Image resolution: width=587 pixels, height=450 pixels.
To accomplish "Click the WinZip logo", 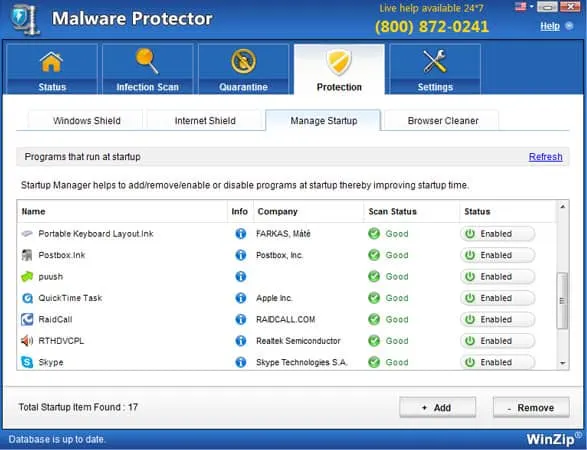I will (554, 438).
